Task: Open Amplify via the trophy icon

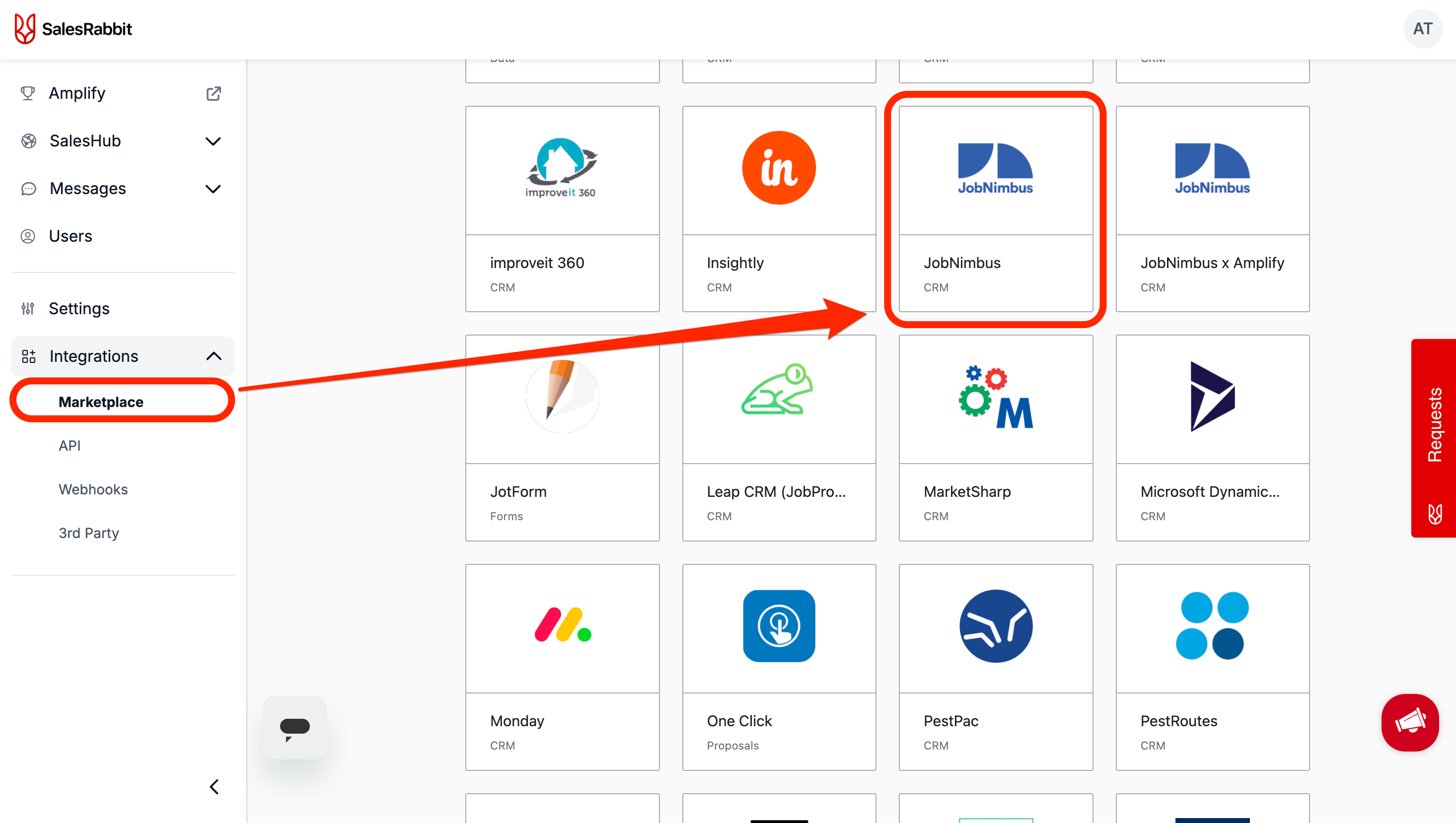Action: click(x=77, y=93)
